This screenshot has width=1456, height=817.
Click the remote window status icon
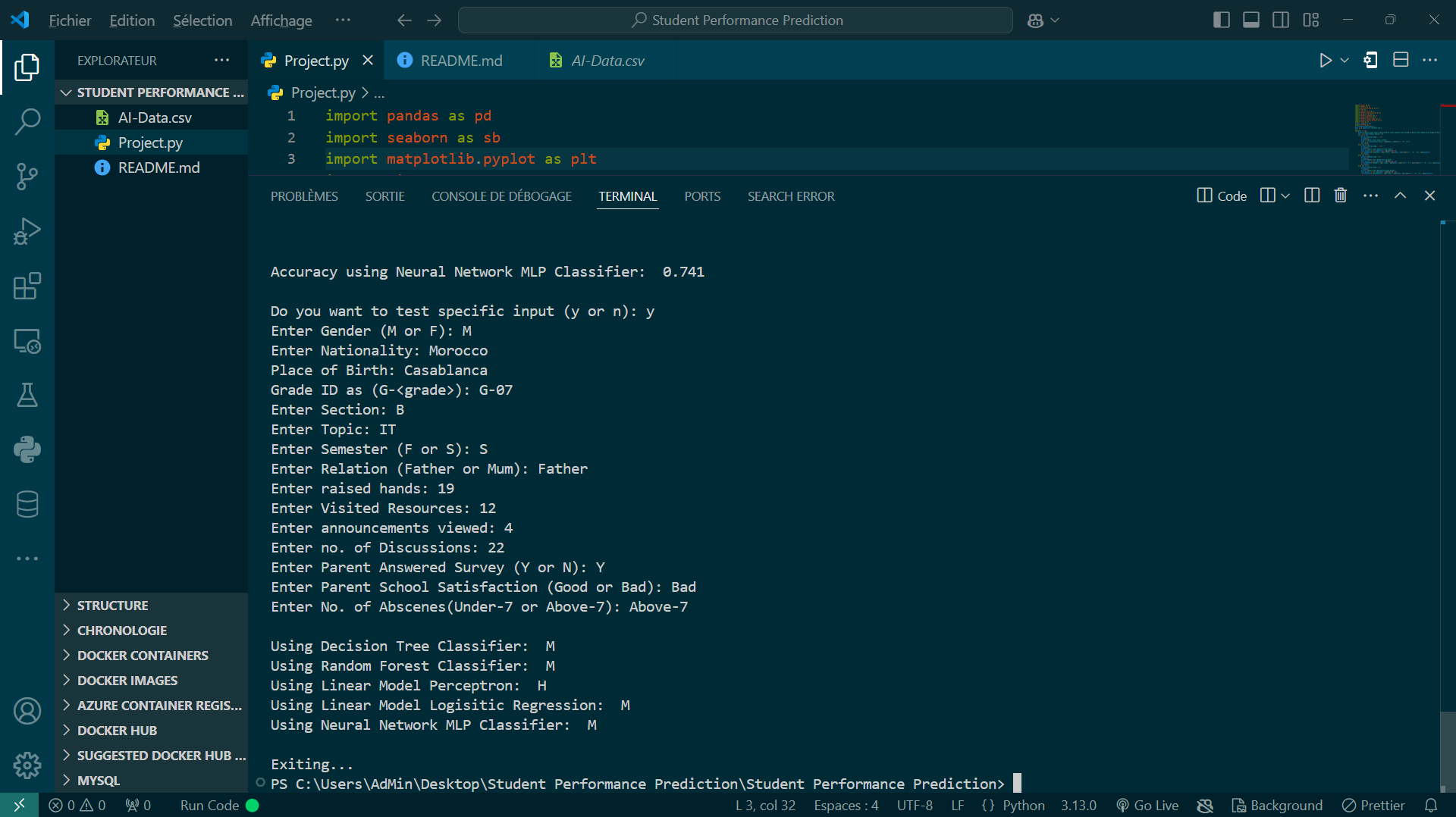[19, 805]
